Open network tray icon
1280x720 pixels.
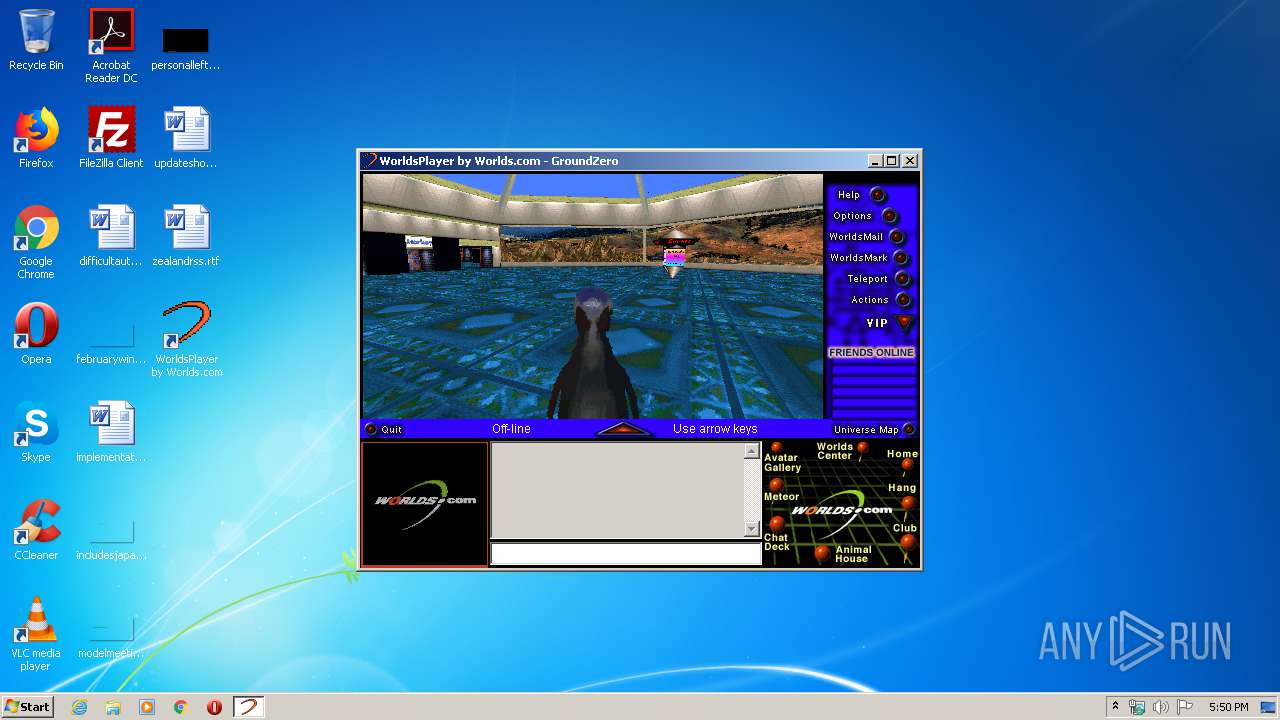[1137, 707]
